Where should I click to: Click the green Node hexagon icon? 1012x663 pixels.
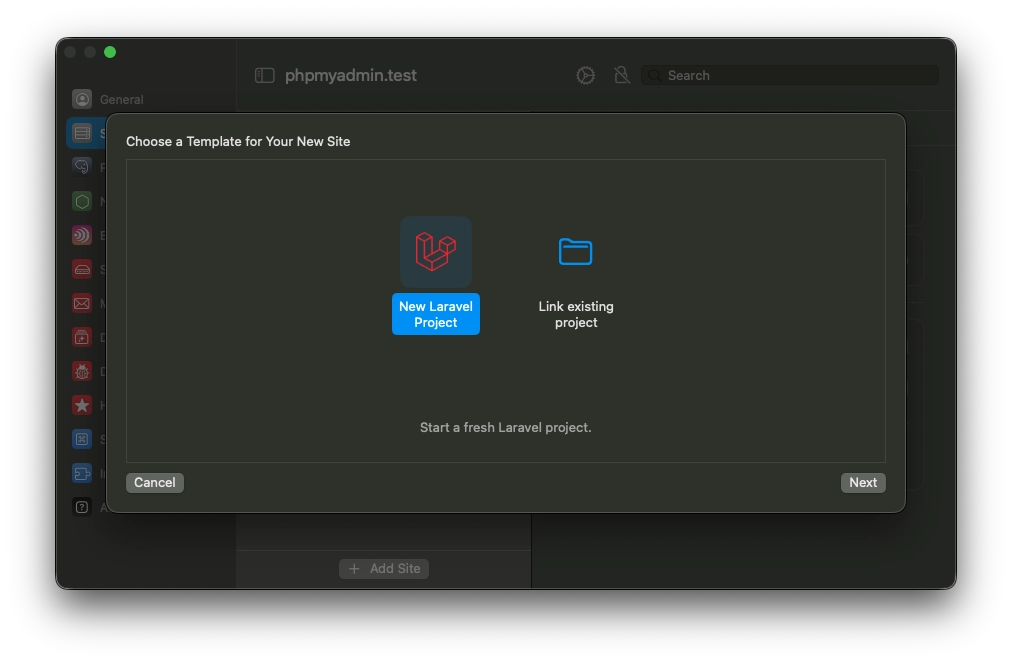[x=82, y=201]
